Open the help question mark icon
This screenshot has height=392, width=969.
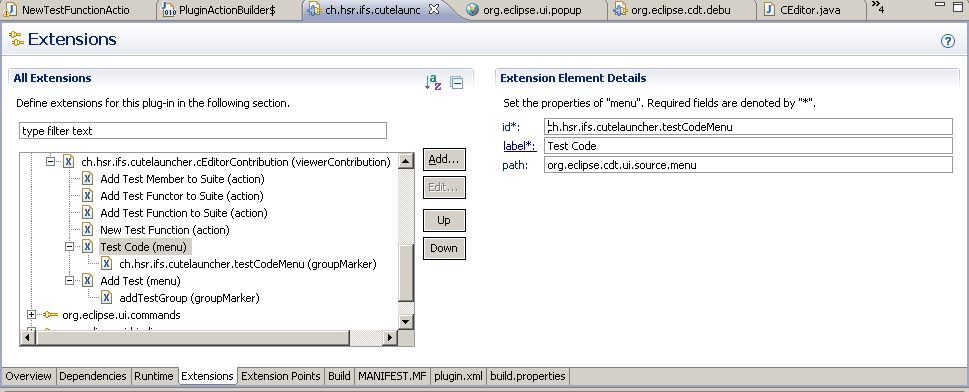pos(947,41)
